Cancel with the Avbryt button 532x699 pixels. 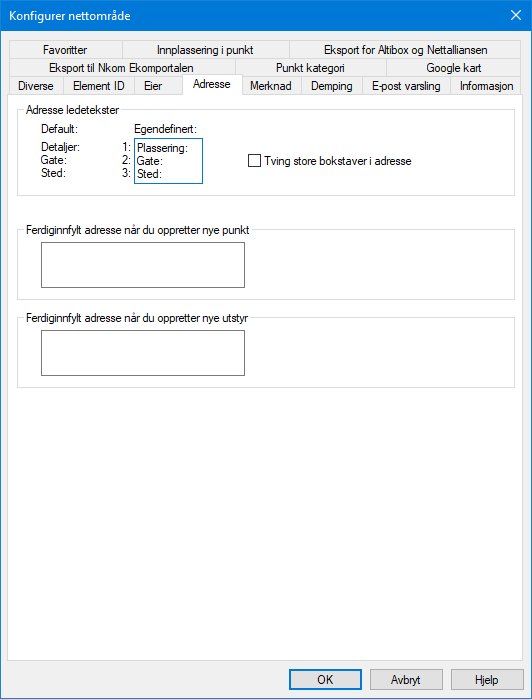(406, 680)
